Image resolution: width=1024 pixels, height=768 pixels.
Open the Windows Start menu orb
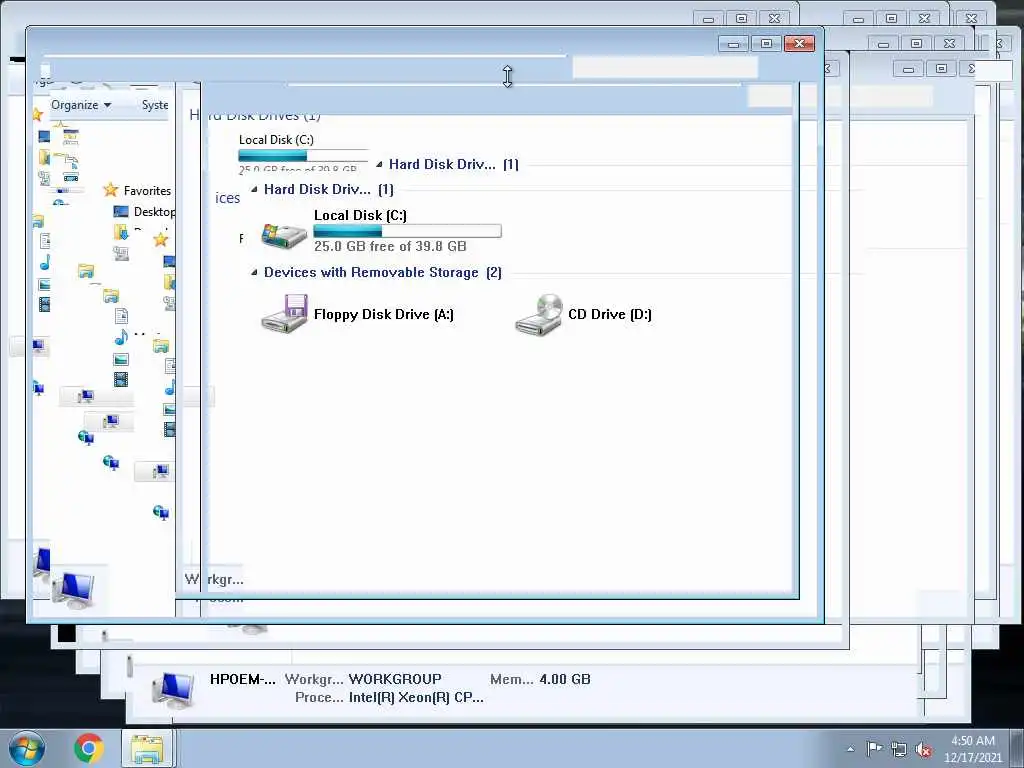pyautogui.click(x=27, y=748)
